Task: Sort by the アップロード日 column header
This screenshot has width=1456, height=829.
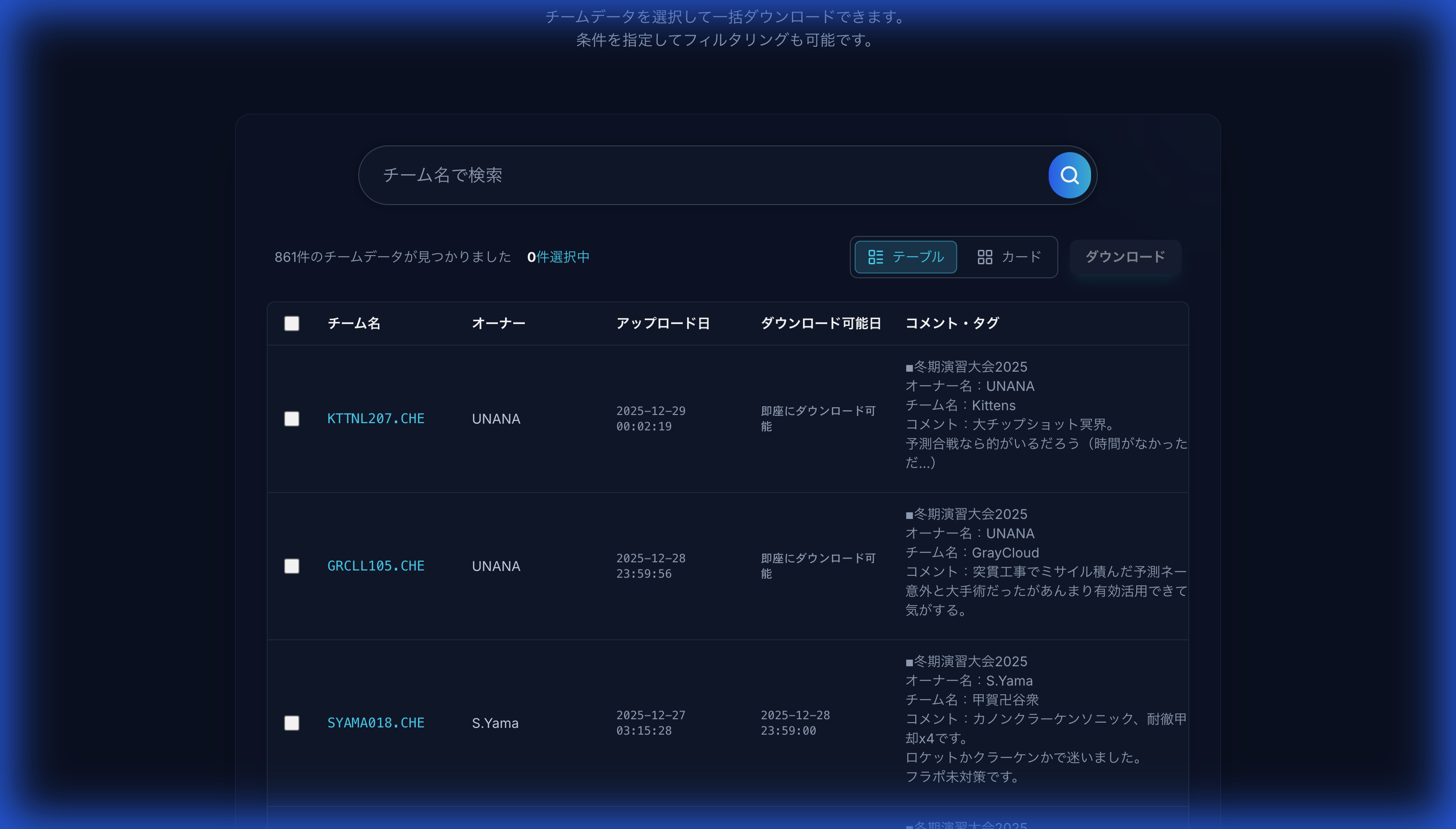Action: point(663,323)
